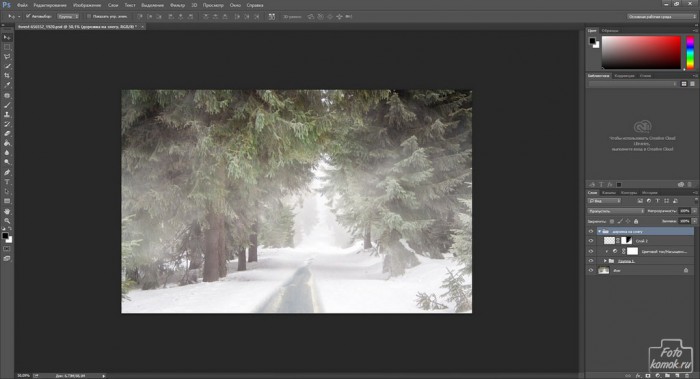
Task: Lock layer position icon
Action: coord(628,221)
